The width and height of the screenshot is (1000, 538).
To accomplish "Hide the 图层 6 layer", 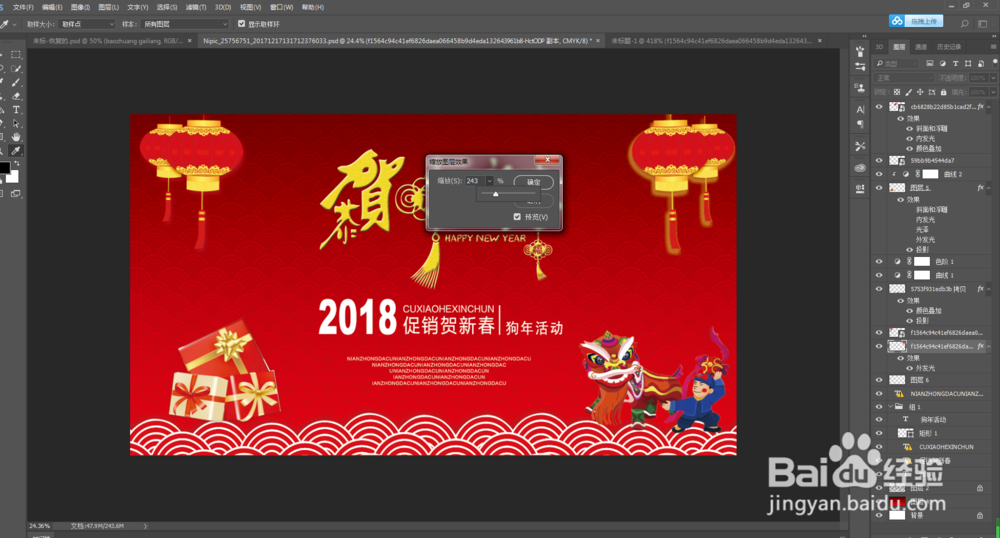I will coord(879,380).
